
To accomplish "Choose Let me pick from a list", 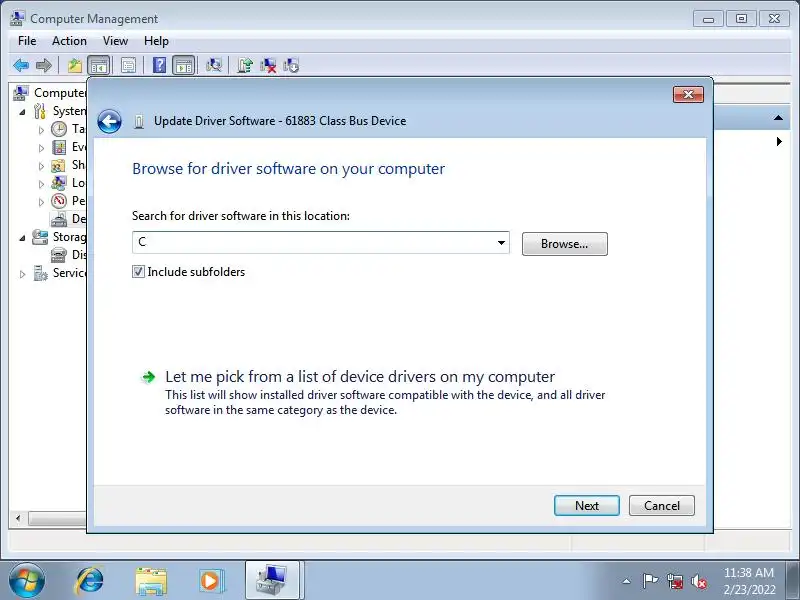I will point(360,377).
